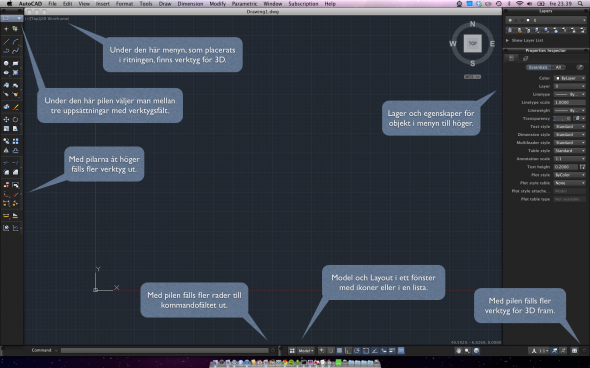Open the Pan hand tool in status bar

pyautogui.click(x=458, y=351)
